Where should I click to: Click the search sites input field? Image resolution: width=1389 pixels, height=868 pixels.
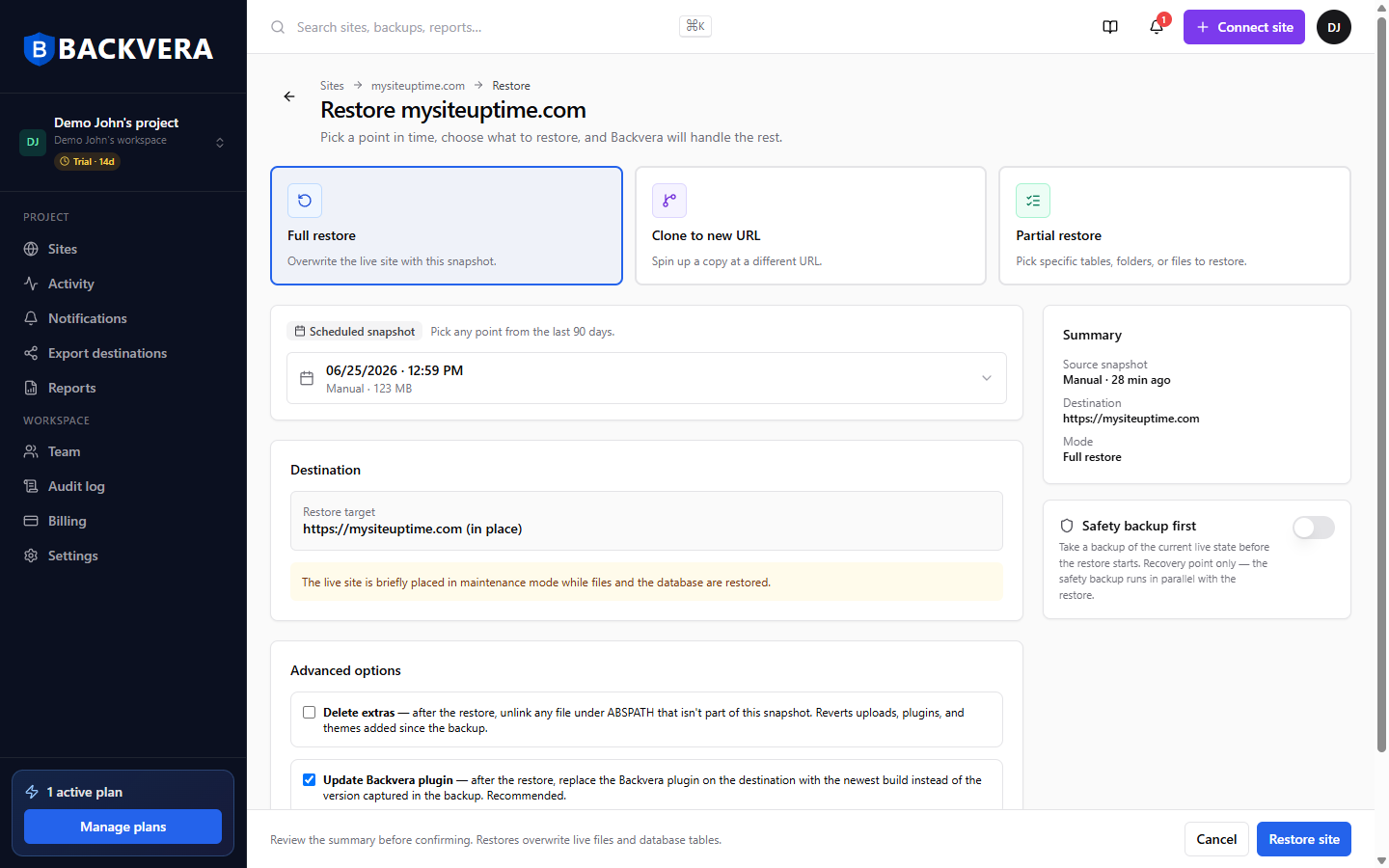pos(482,27)
